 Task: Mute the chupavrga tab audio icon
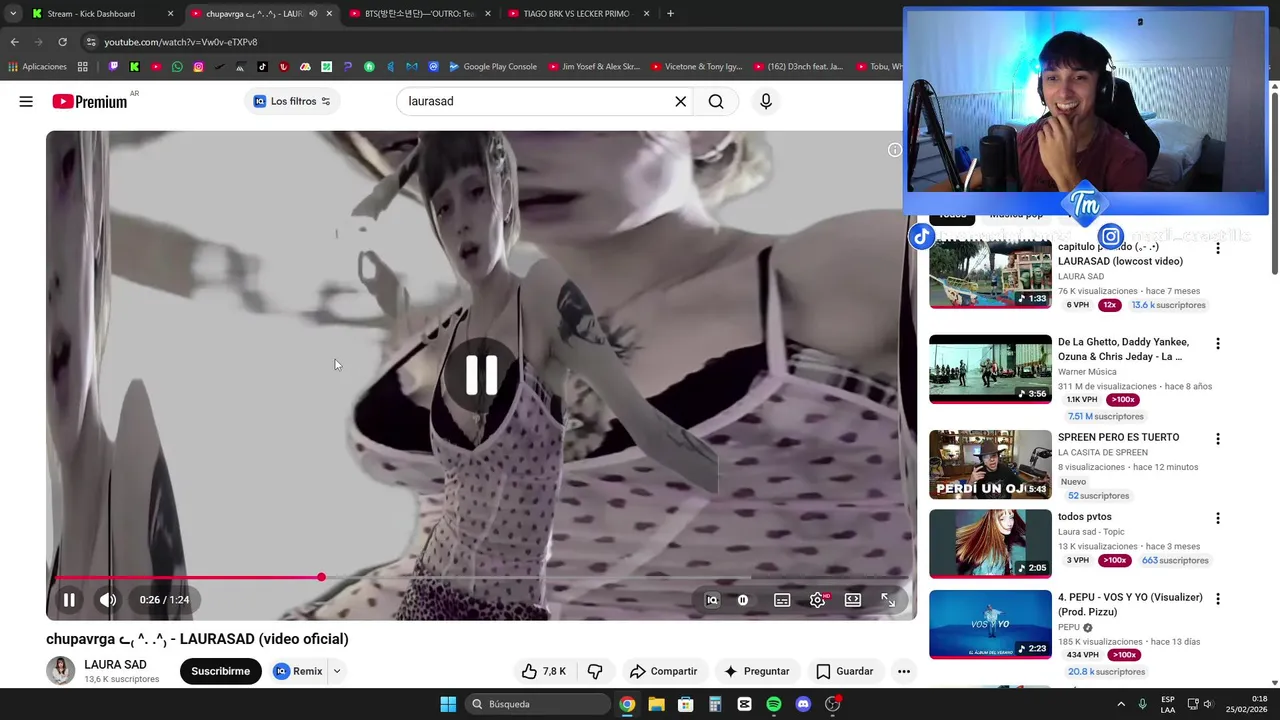point(313,14)
